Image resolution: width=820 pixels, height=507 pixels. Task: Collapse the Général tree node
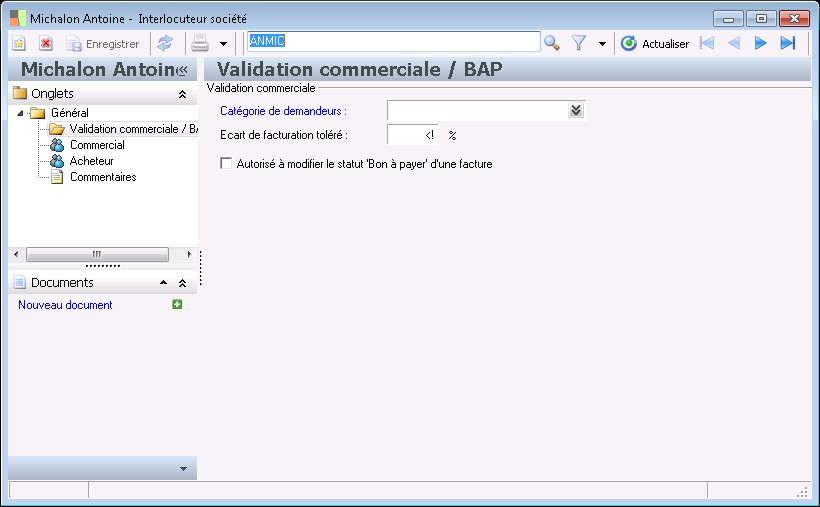click(x=20, y=113)
